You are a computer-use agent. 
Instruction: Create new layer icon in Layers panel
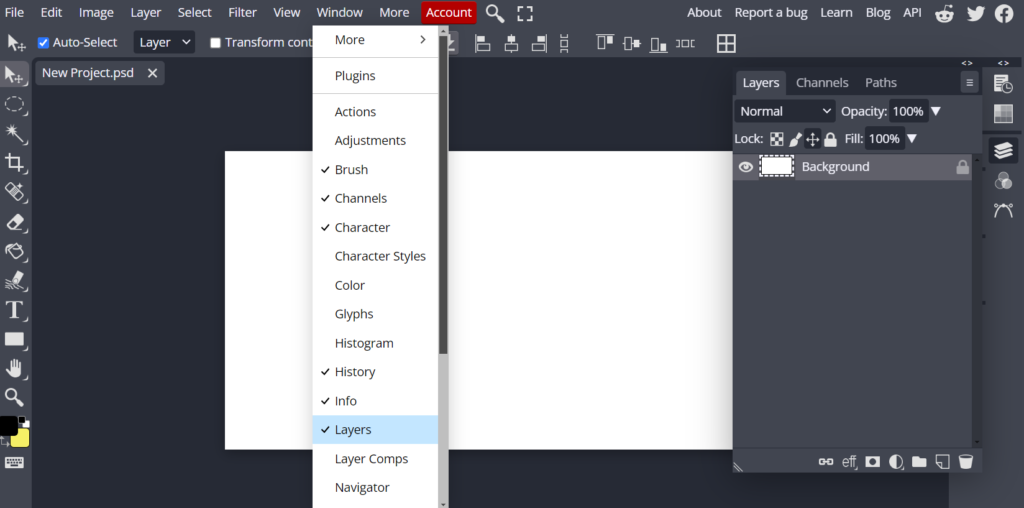pos(942,462)
